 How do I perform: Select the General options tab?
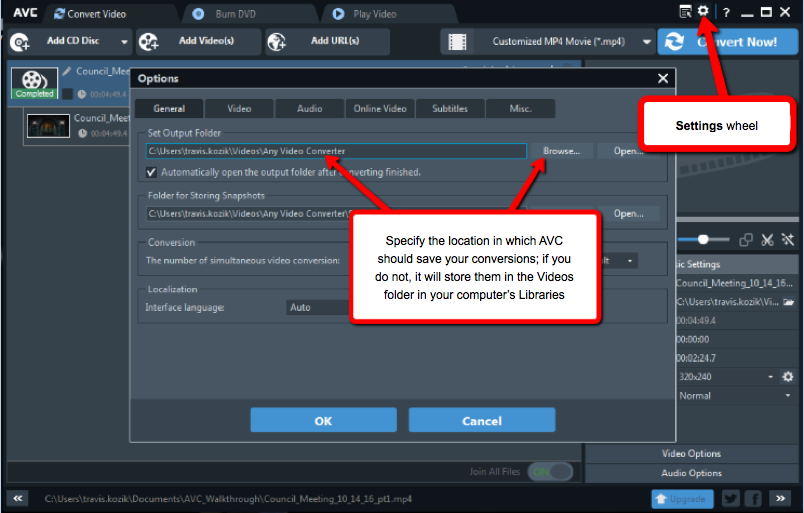point(169,109)
